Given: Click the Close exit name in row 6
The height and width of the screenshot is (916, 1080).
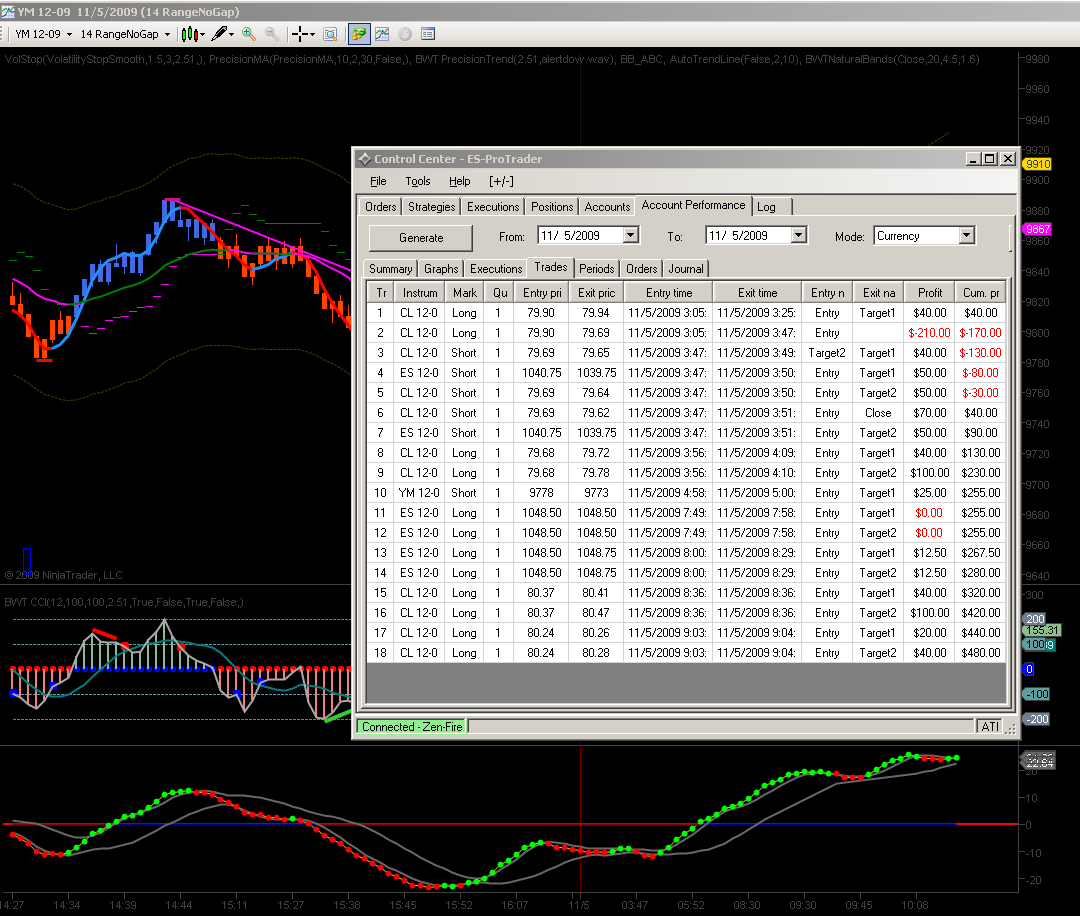Looking at the screenshot, I should click(878, 413).
